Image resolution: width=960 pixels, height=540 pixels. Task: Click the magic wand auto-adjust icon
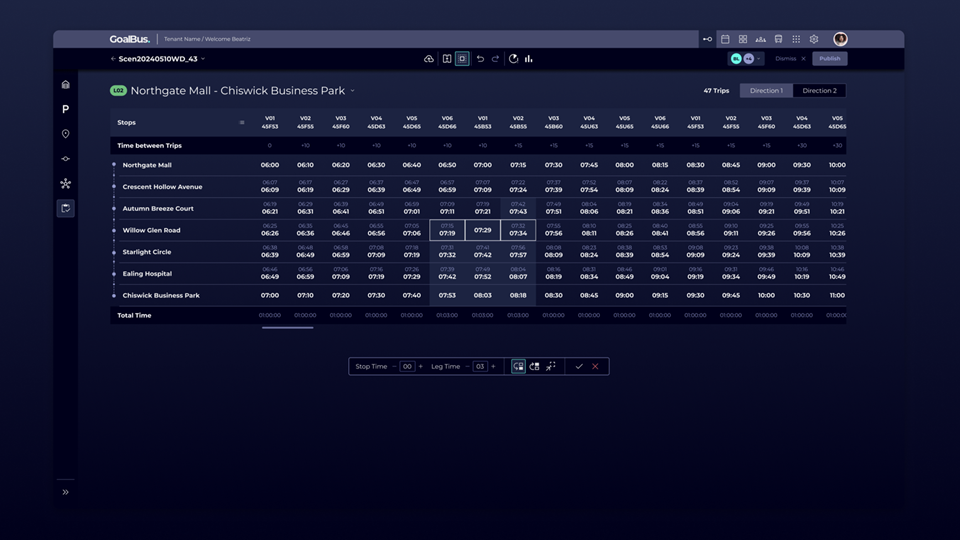coord(551,366)
